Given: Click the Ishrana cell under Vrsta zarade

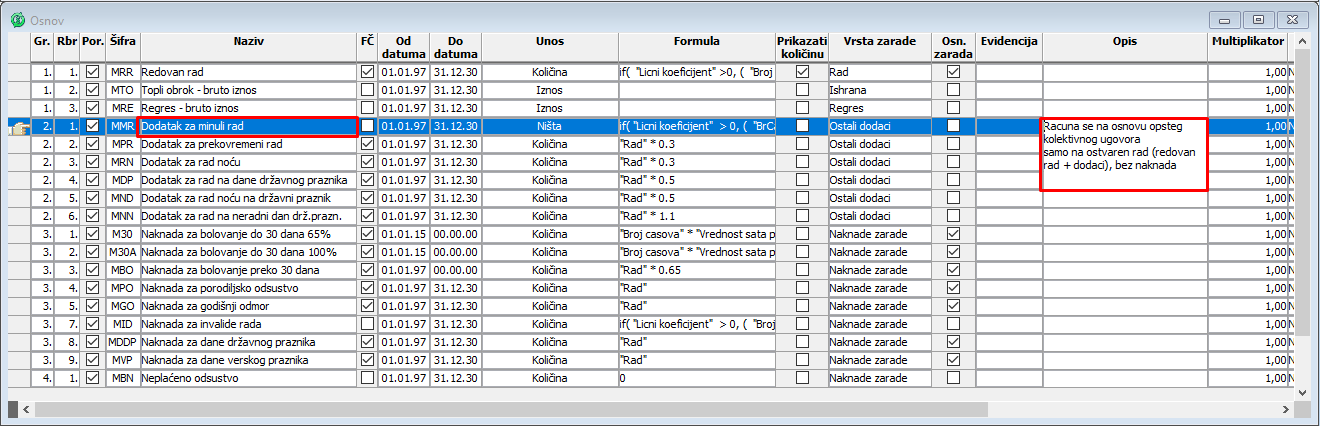Looking at the screenshot, I should tap(879, 90).
